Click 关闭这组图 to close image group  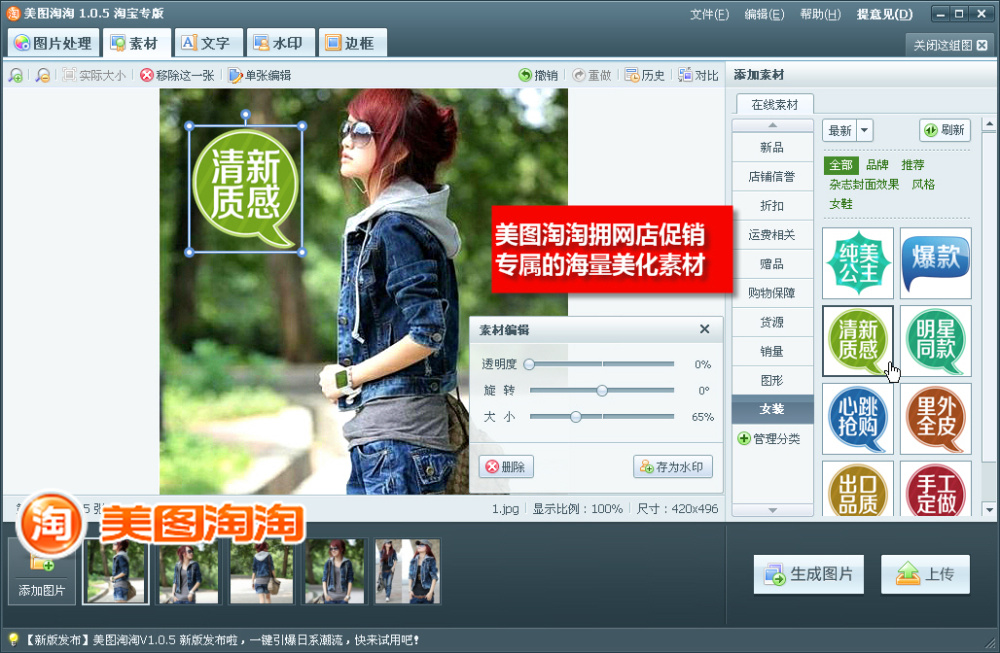click(x=950, y=45)
